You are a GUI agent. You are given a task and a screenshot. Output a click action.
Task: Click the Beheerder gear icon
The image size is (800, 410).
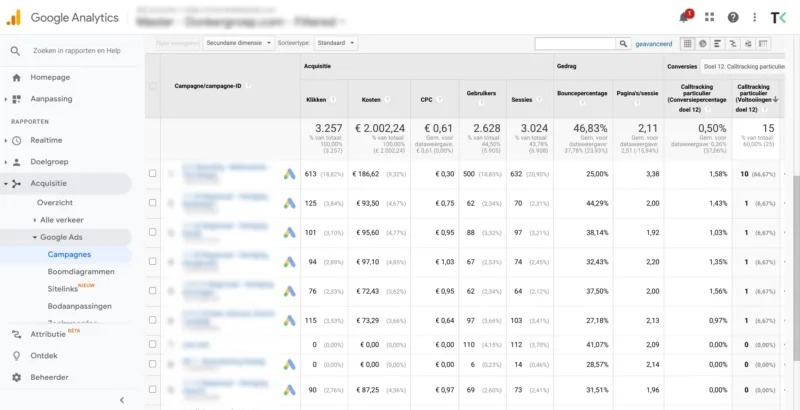click(x=16, y=377)
